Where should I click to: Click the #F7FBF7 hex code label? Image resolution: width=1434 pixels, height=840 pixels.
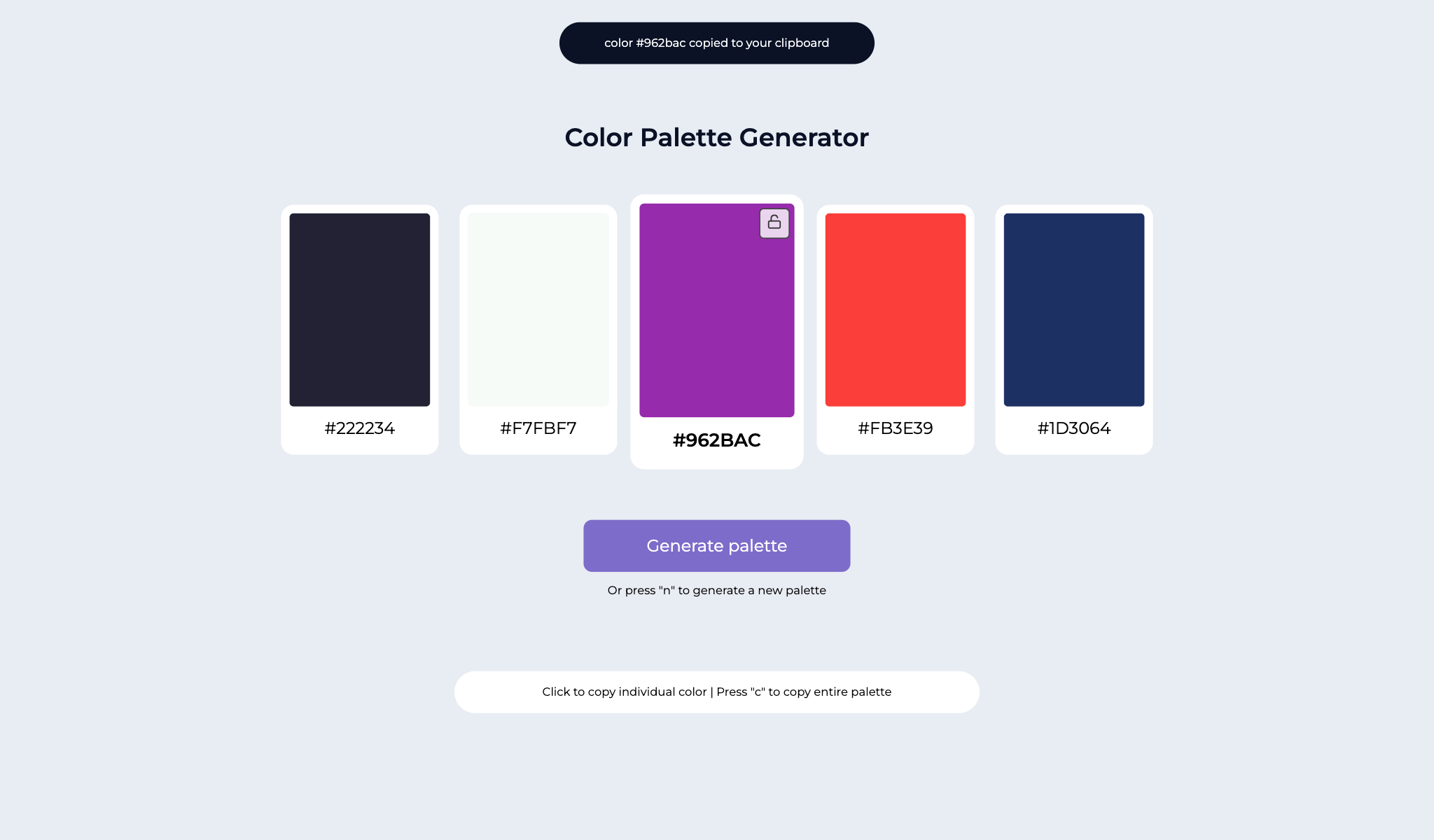(x=538, y=428)
